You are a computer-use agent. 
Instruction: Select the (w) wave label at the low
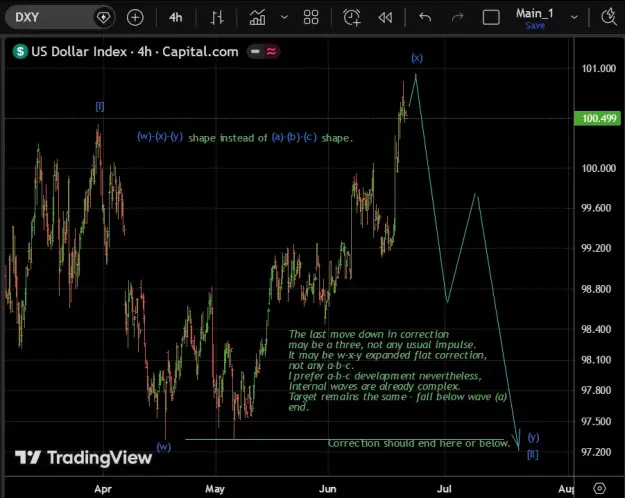163,447
